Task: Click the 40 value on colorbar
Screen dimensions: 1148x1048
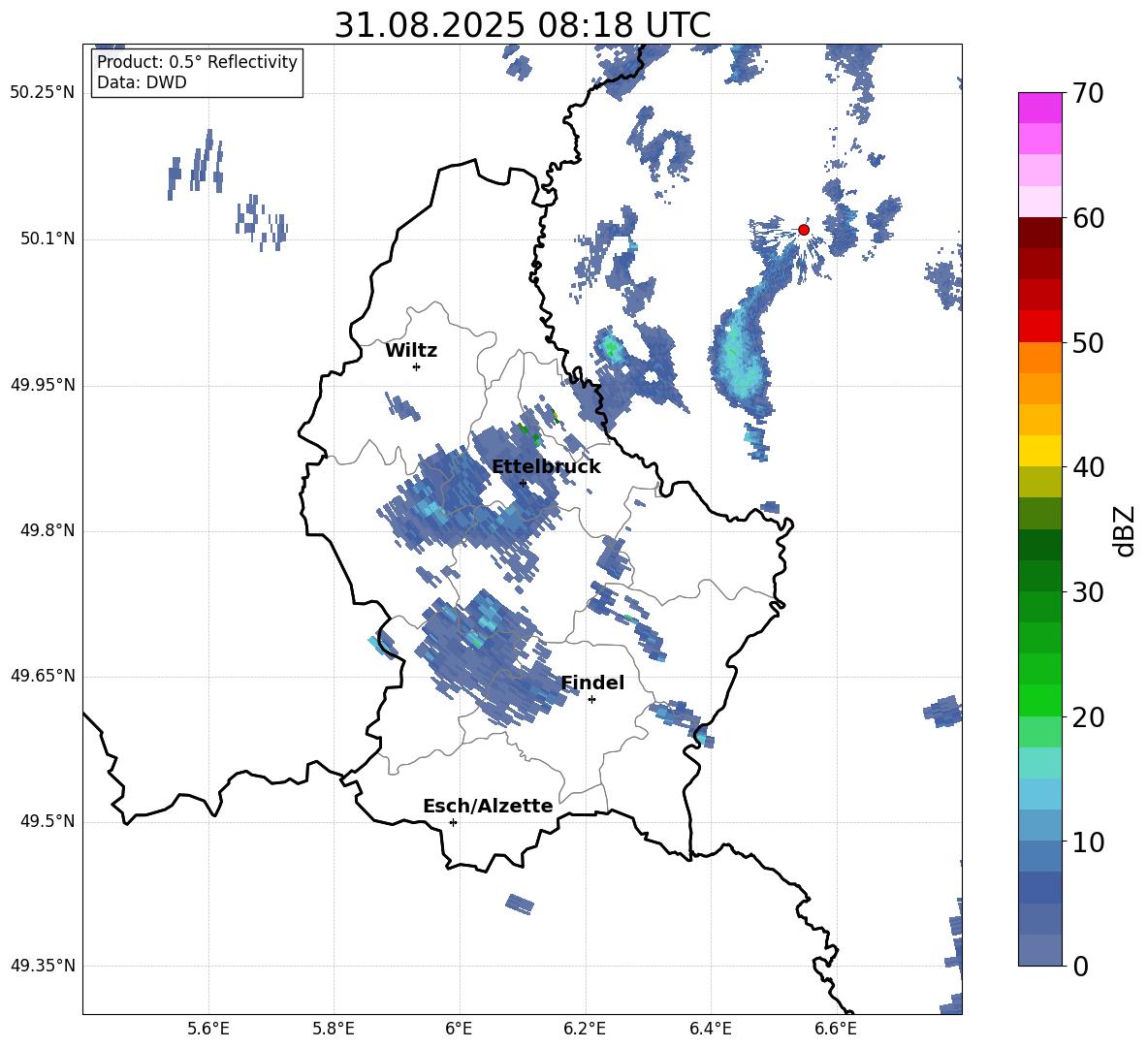Action: [1088, 467]
